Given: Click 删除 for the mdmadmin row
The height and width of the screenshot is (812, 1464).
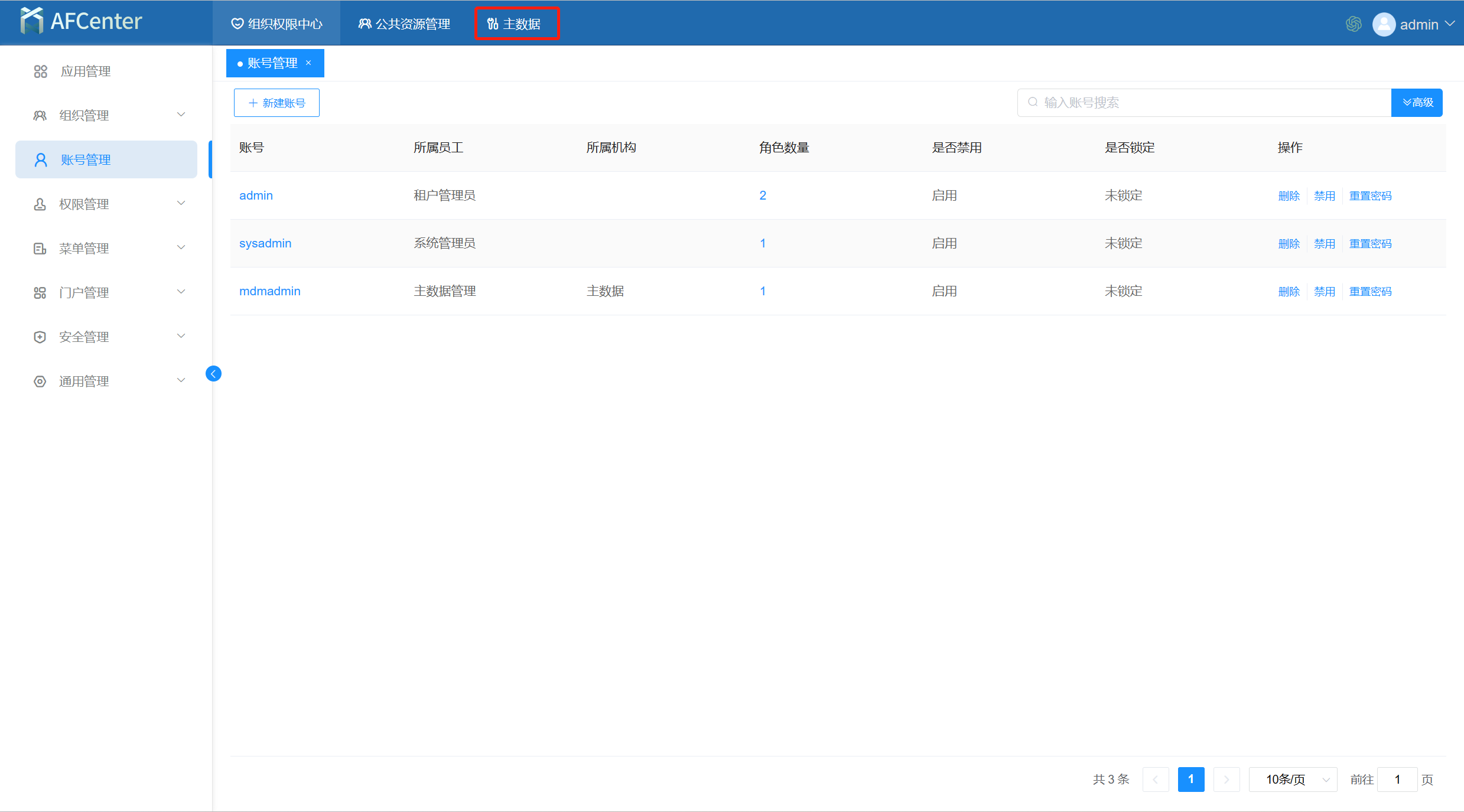Looking at the screenshot, I should pyautogui.click(x=1289, y=292).
